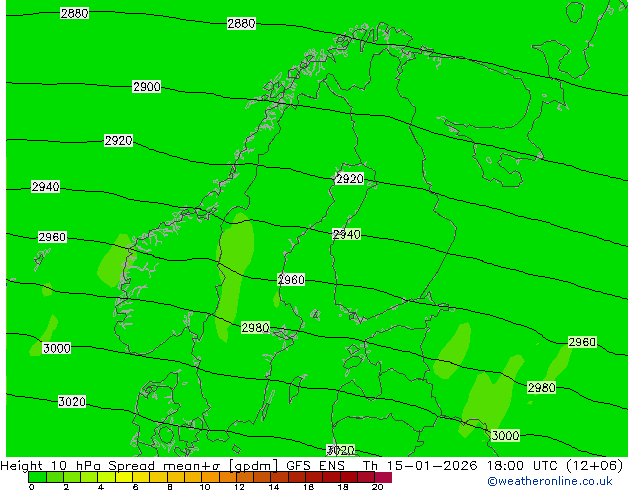Click the legend tick value 6
Viewport: 634px width, 490px height.
135,487
